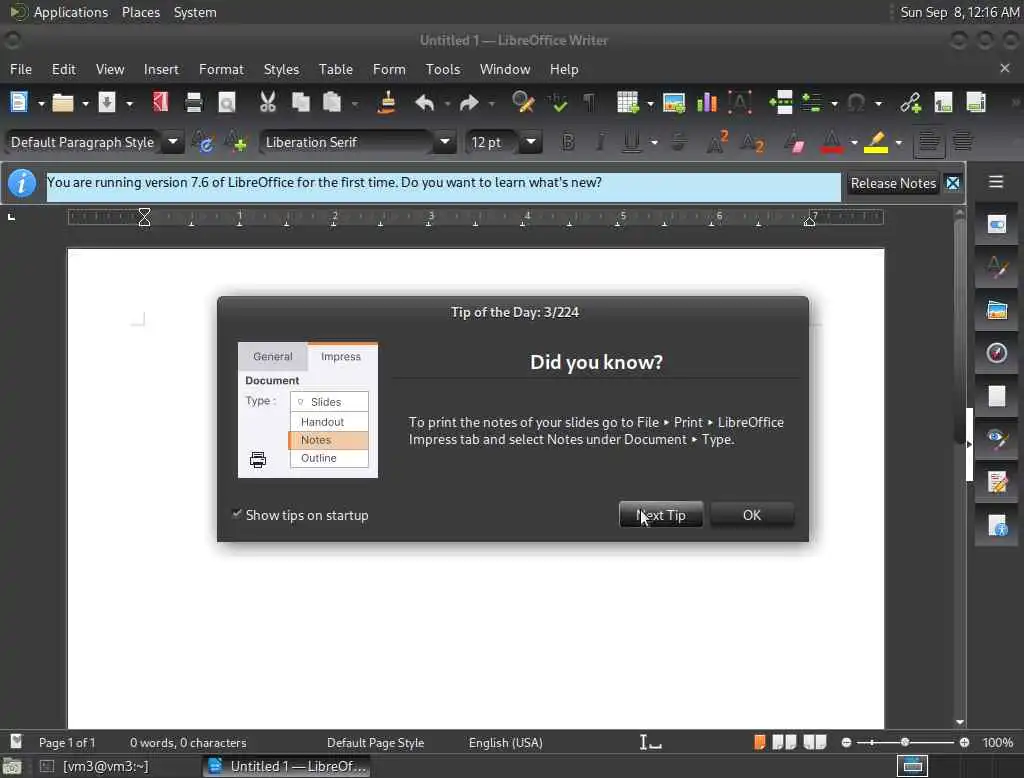This screenshot has width=1024, height=778.
Task: Toggle Print Preview icon
Action: click(227, 103)
